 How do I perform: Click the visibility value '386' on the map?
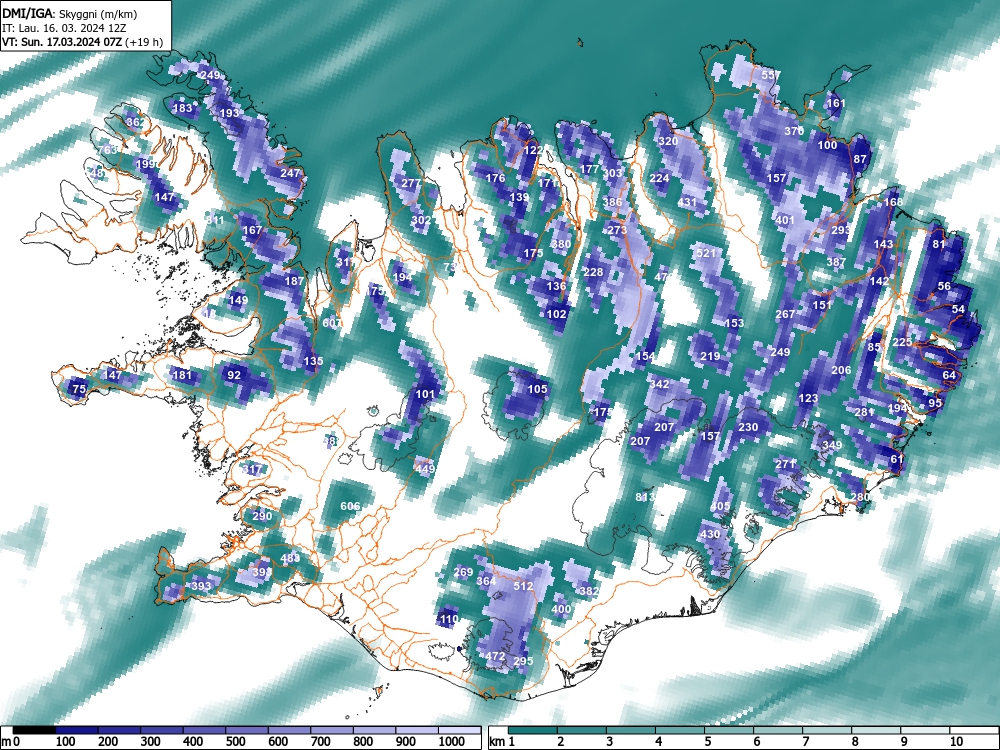(x=612, y=202)
